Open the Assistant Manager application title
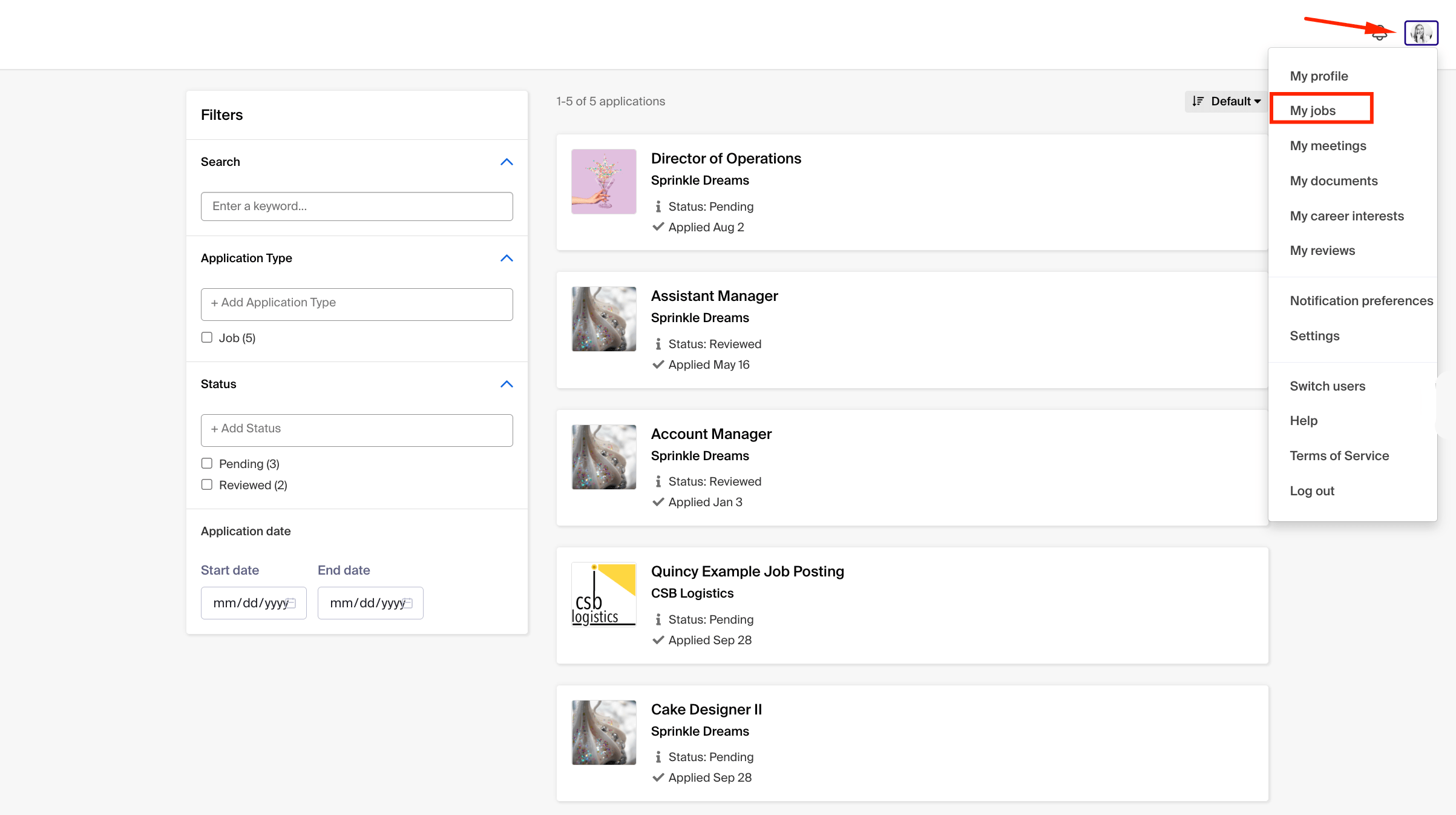 pos(714,295)
